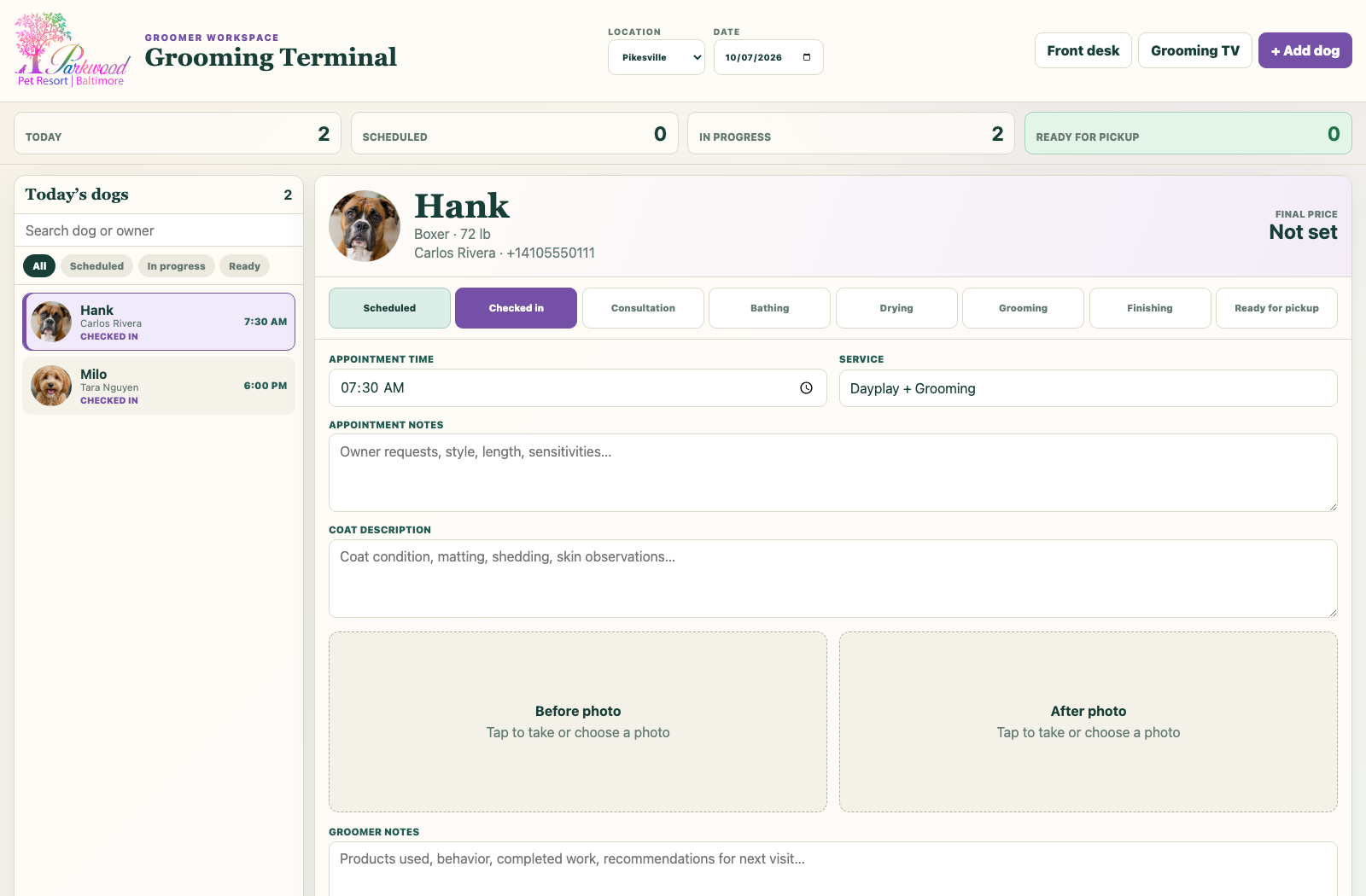Open the Grooming TV view

(x=1195, y=50)
